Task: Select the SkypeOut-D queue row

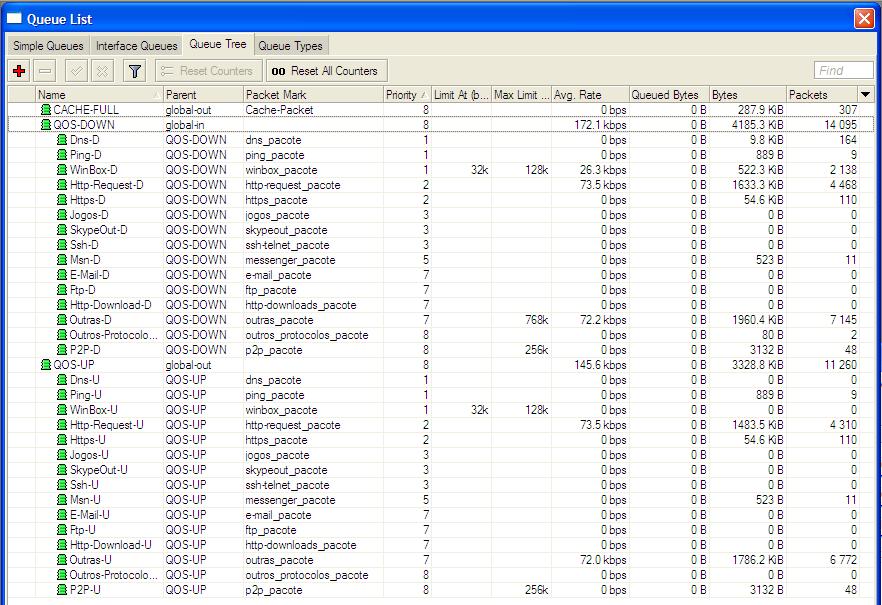Action: click(x=441, y=230)
